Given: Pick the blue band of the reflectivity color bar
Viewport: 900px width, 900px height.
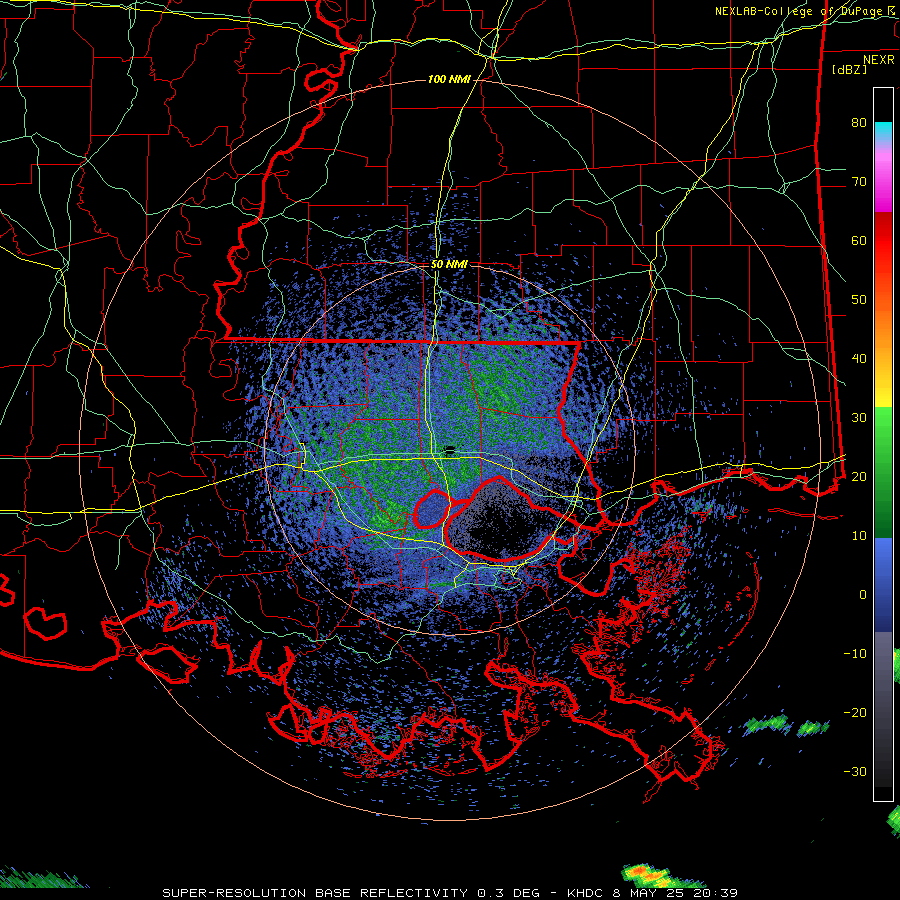Looking at the screenshot, I should point(883,584).
